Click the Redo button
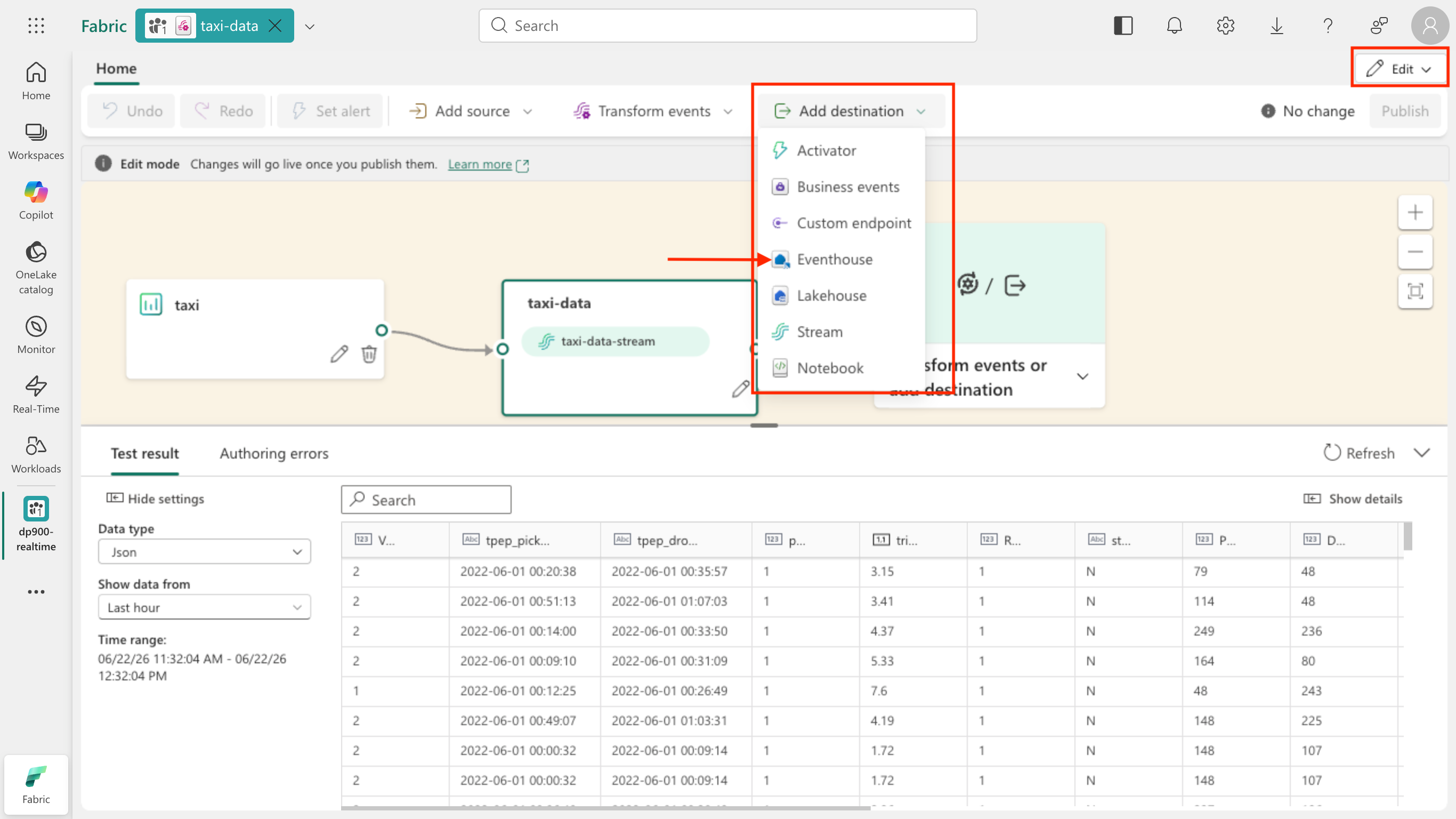The height and width of the screenshot is (819, 1456). pos(223,111)
